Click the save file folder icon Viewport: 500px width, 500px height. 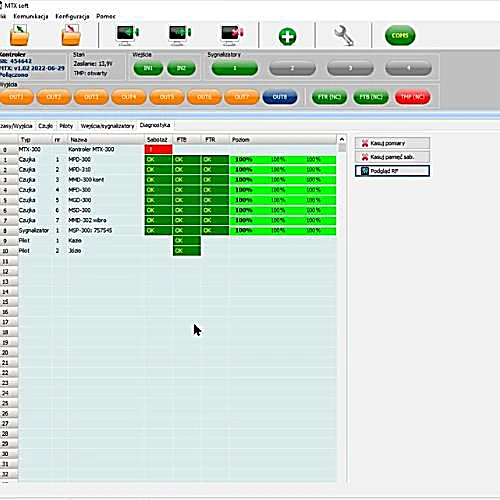[x=71, y=35]
